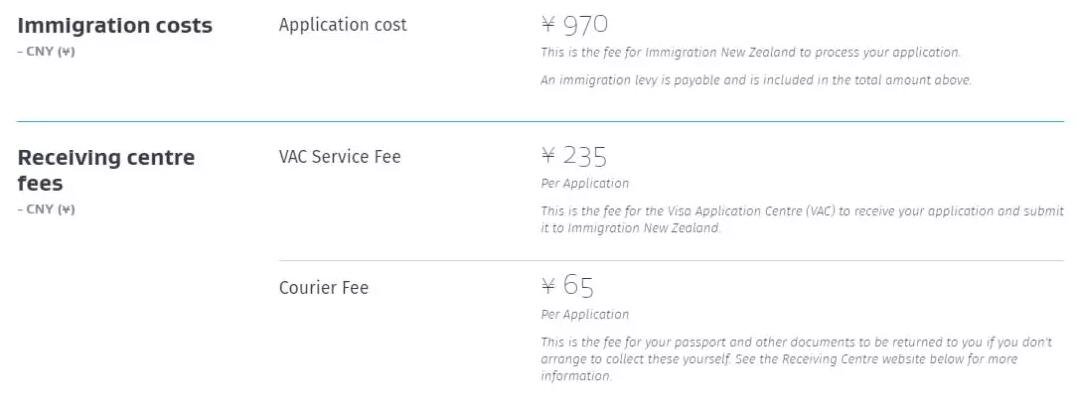Click the CNY label under Immigration costs
This screenshot has height=413, width=1077.
coord(46,51)
